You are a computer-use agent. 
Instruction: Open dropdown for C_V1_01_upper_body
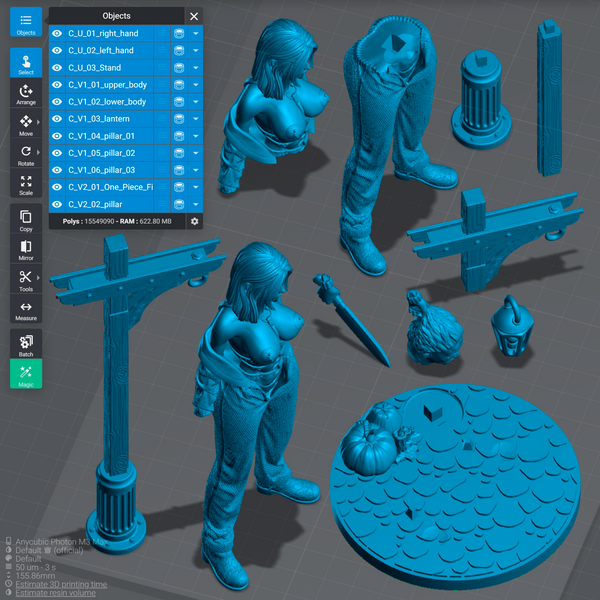[196, 85]
